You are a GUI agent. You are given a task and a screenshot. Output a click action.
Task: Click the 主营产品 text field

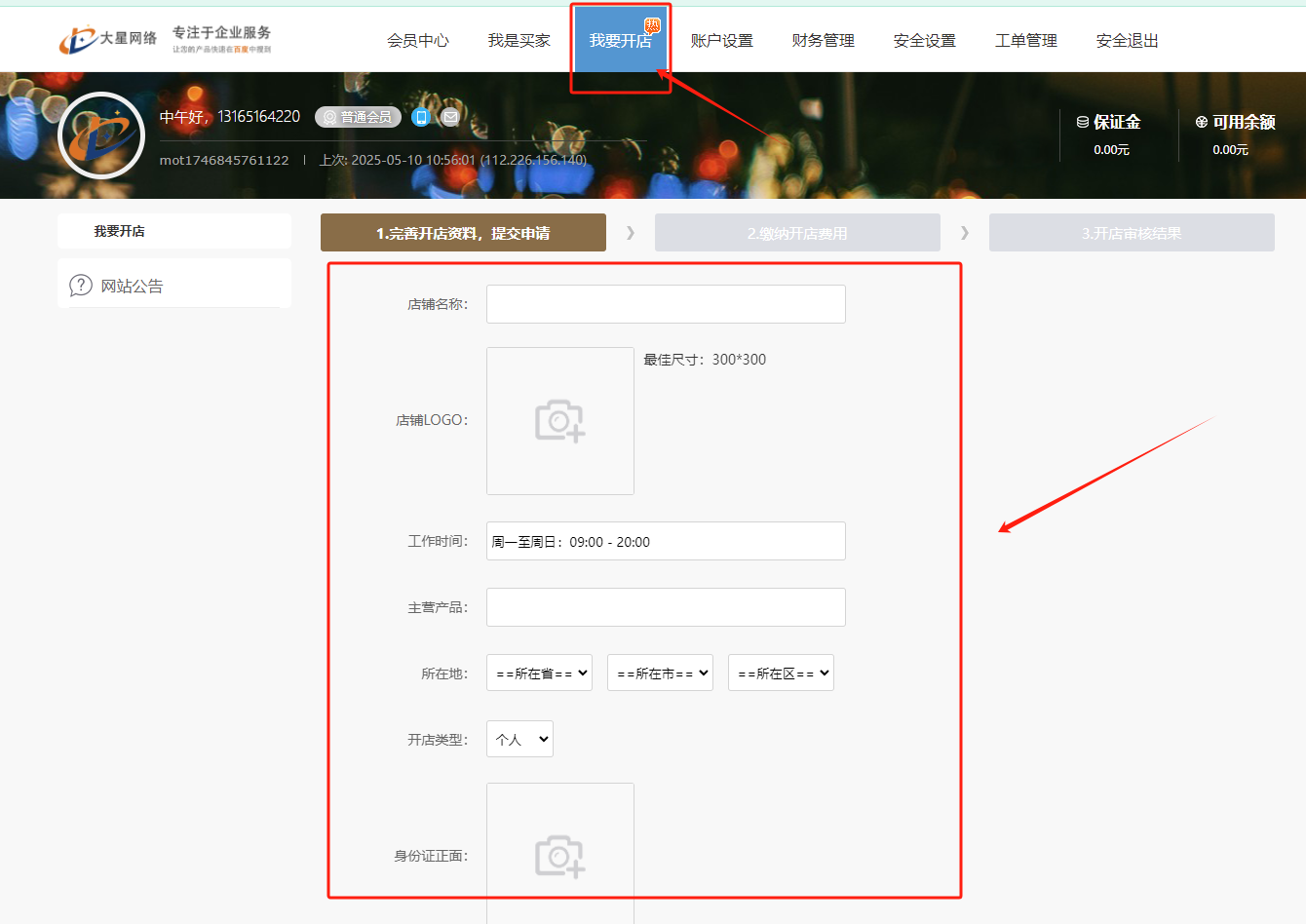coord(666,607)
